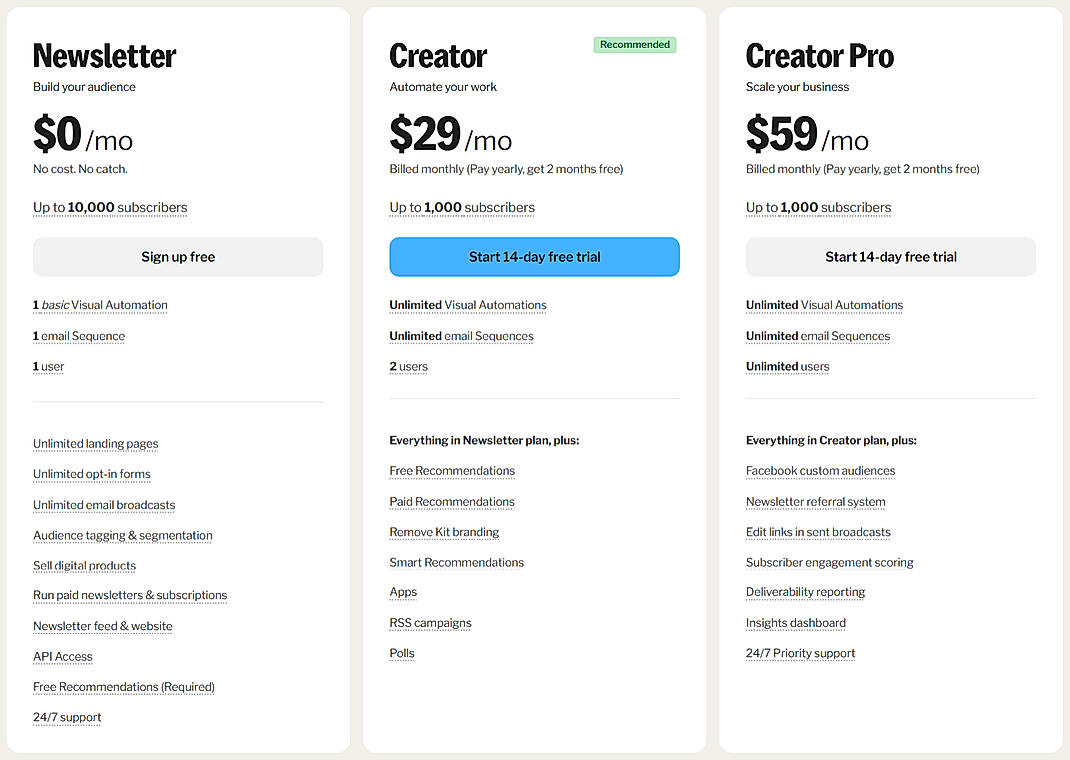Click the Sign up free button
The width and height of the screenshot is (1070, 760).
tap(177, 257)
